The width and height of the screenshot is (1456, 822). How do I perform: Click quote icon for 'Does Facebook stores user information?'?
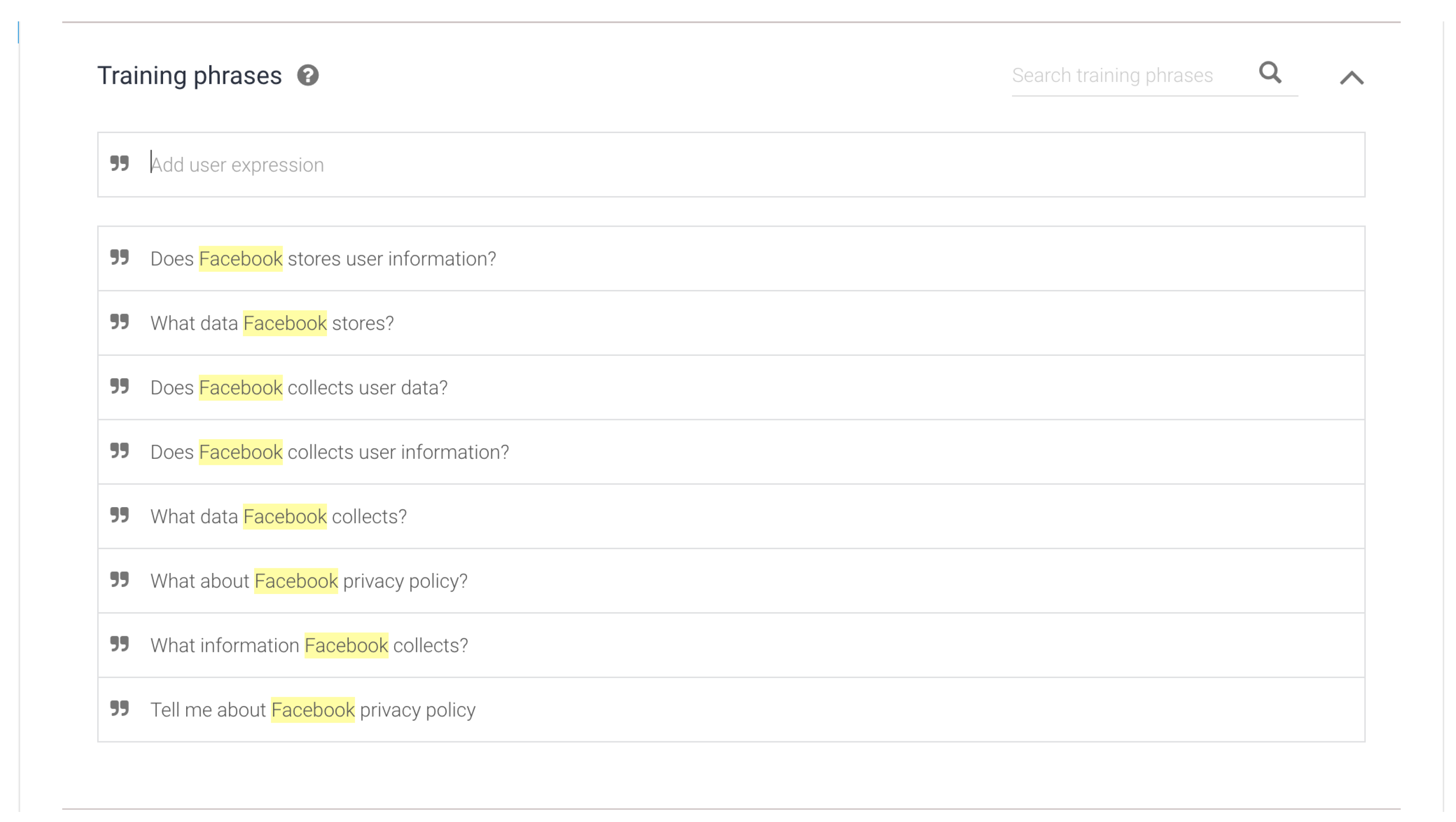coord(120,257)
